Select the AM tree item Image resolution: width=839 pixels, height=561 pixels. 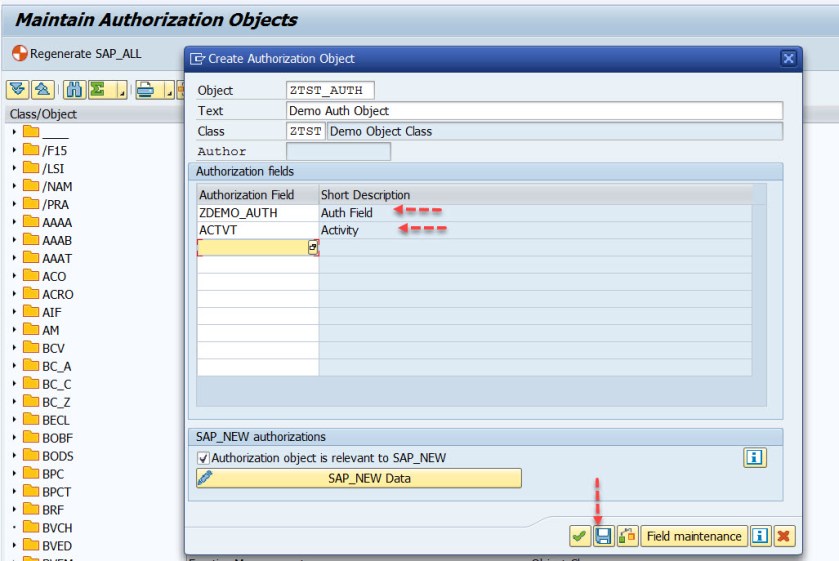tap(51, 330)
